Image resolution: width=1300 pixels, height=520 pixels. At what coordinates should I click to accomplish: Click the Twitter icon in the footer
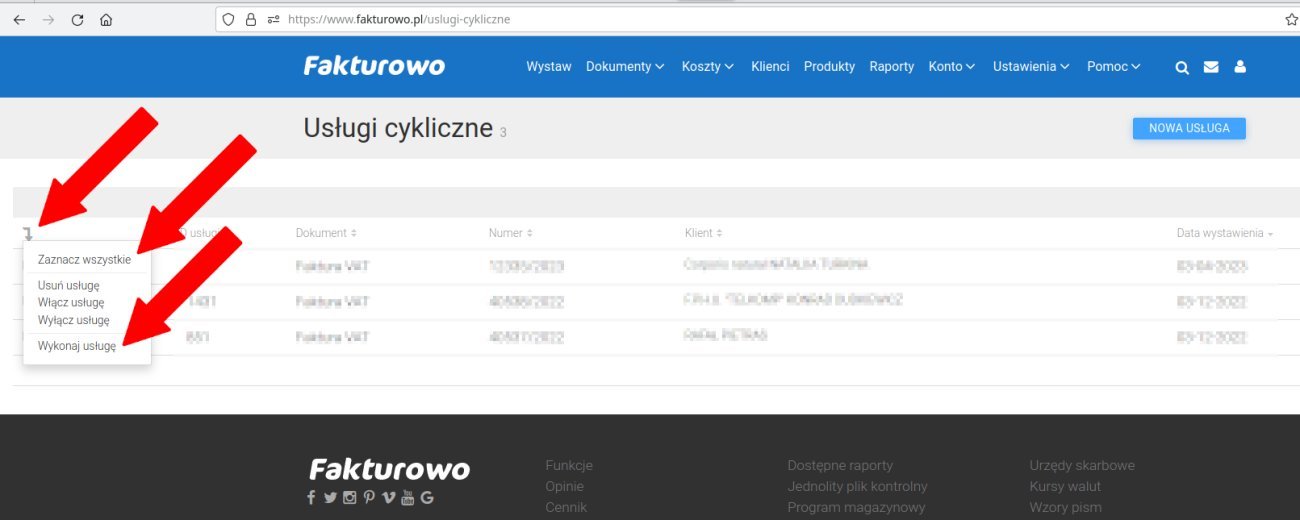click(330, 497)
